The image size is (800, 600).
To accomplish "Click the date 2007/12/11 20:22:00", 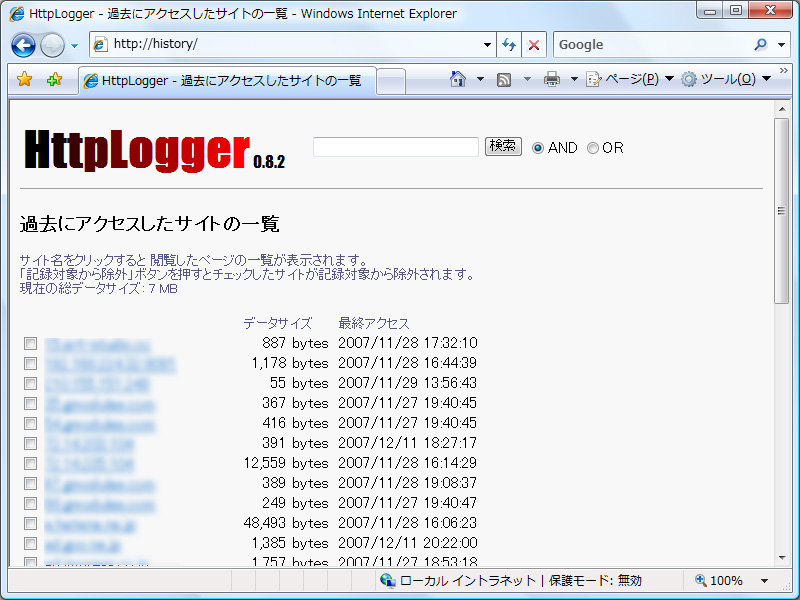I will coord(408,543).
